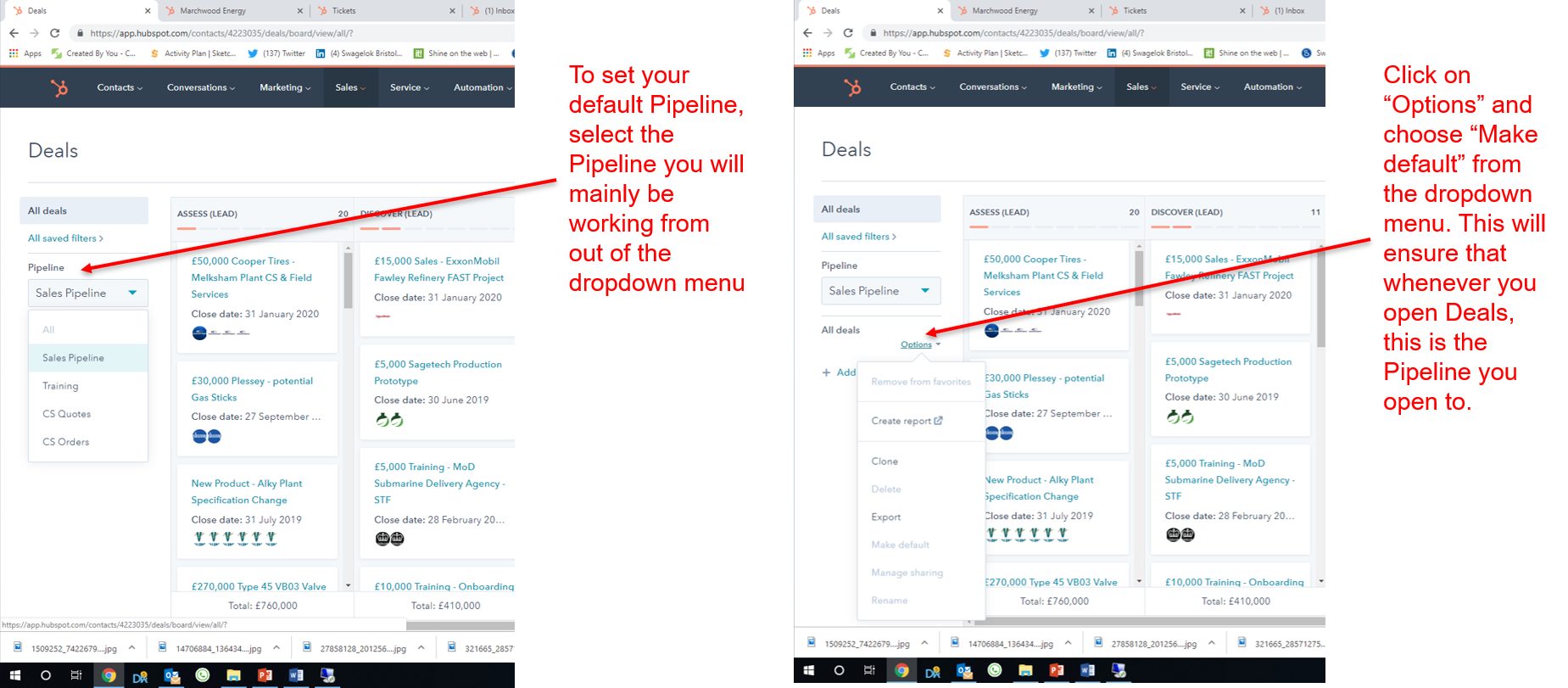Open the Windows Start menu in the left screenshot

pos(15,675)
